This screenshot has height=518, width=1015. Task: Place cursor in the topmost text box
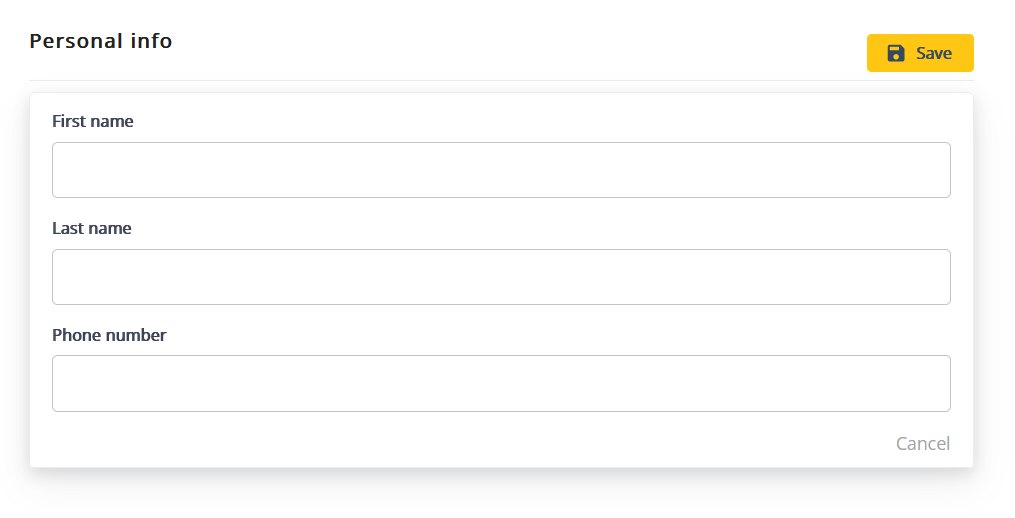pos(501,170)
